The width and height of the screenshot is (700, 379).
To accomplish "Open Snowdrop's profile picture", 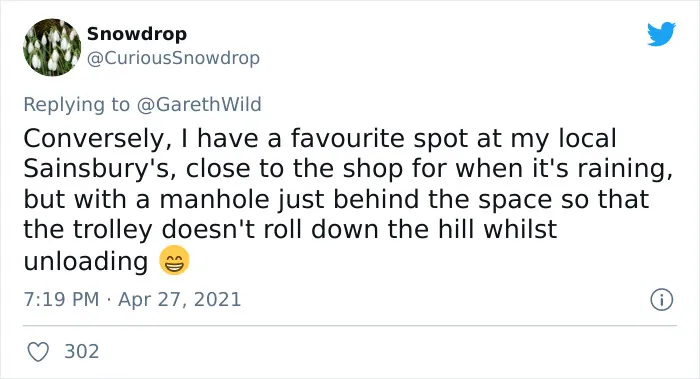I will pyautogui.click(x=52, y=47).
